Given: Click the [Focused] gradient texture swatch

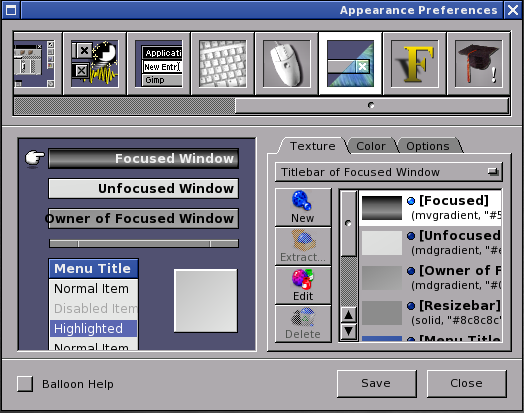Looking at the screenshot, I should 382,208.
